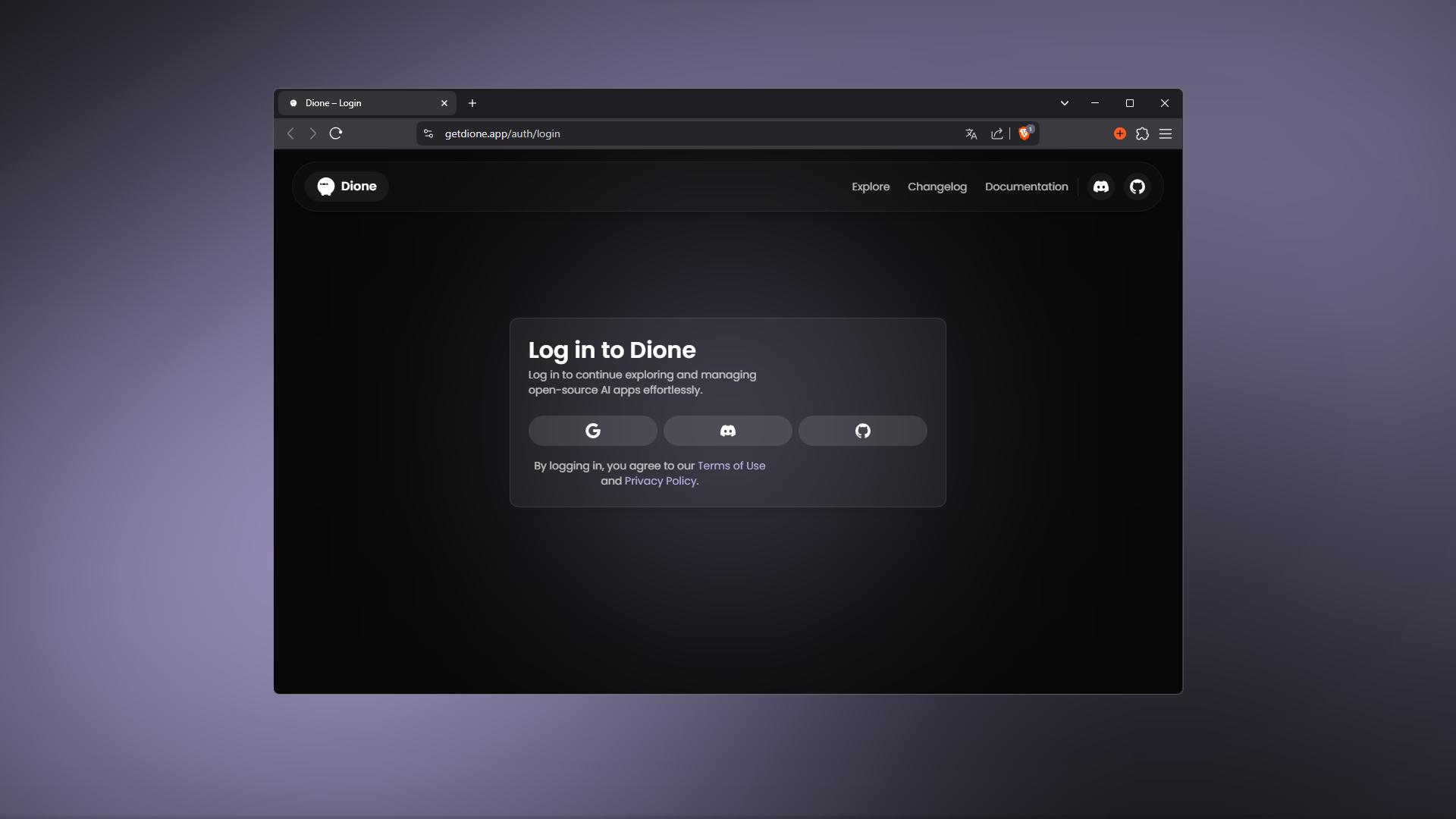Open the browser extensions puzzle icon
The width and height of the screenshot is (1456, 819).
point(1143,133)
